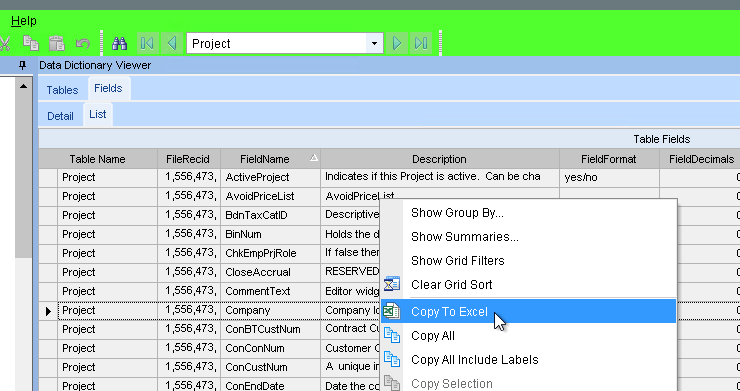Select the ConBTCustNum field name cell

[x=270, y=329]
